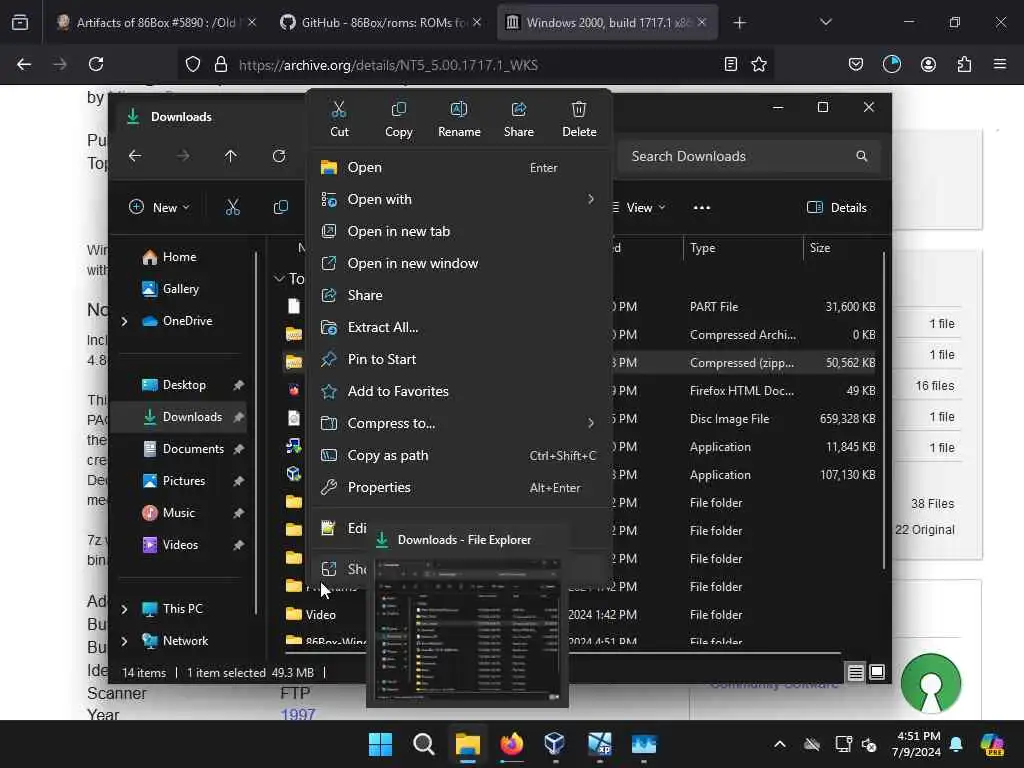Open a new browser tab
The width and height of the screenshot is (1024, 768).
[739, 23]
